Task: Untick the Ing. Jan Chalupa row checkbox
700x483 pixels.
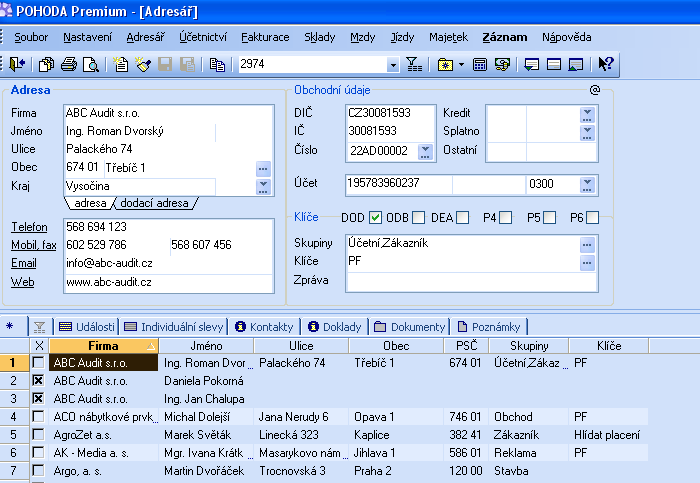Action: pyautogui.click(x=38, y=398)
